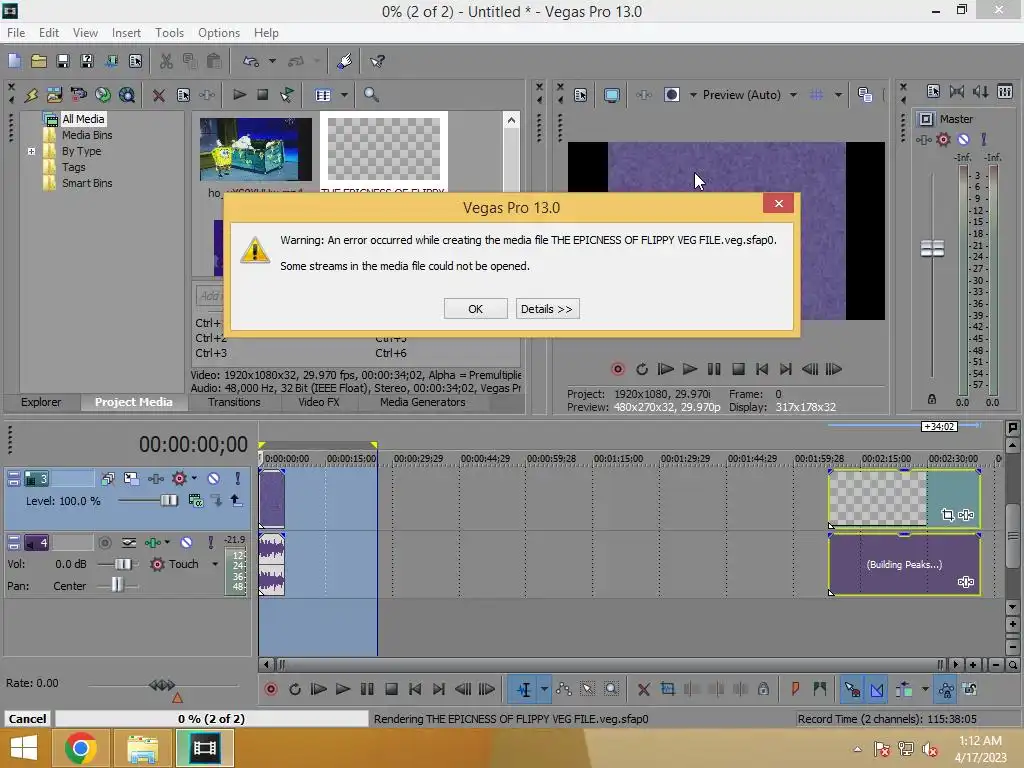Click Details >> in the warning dialog

(x=547, y=309)
